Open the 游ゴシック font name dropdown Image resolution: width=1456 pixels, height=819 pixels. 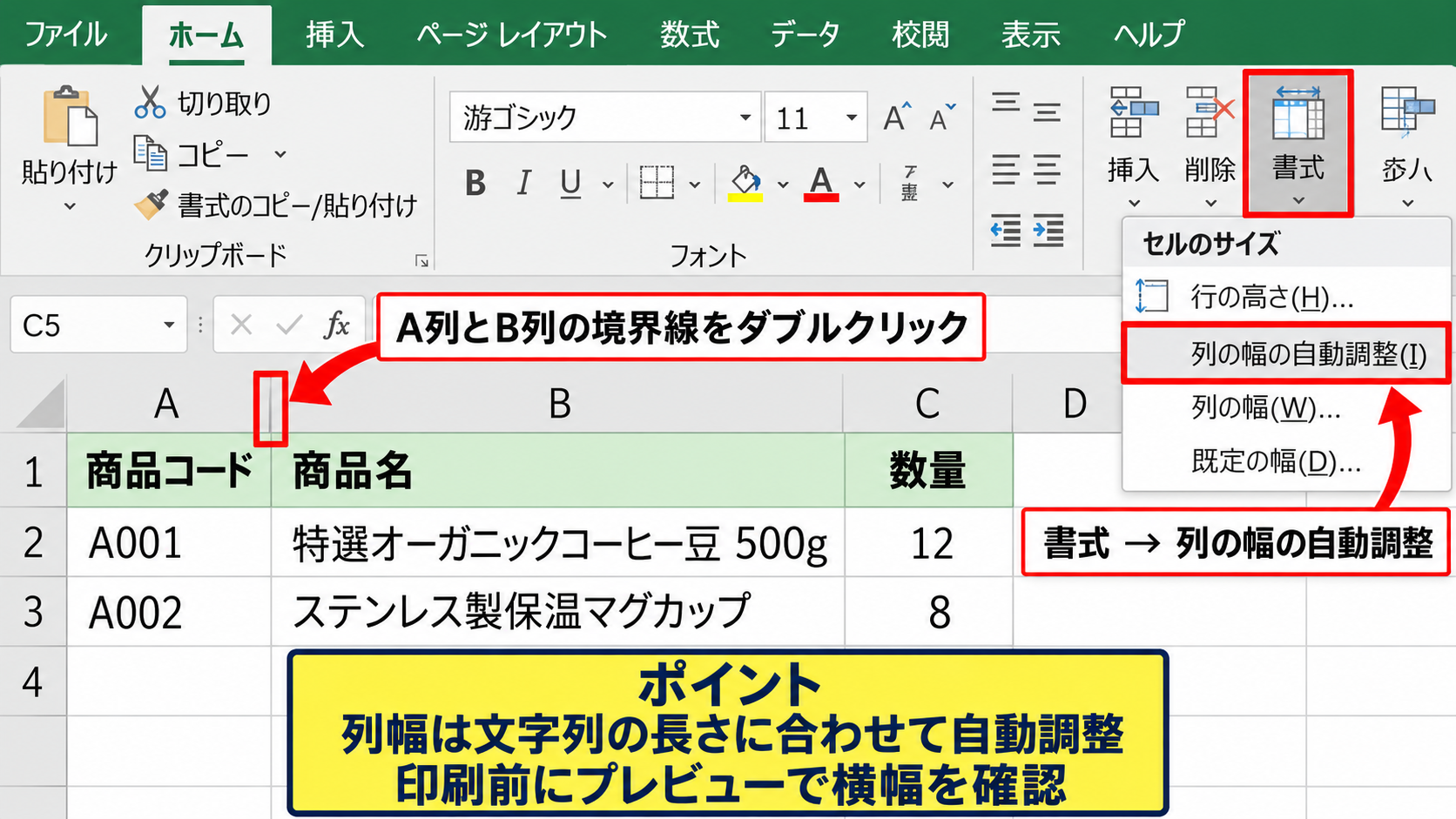coord(745,117)
